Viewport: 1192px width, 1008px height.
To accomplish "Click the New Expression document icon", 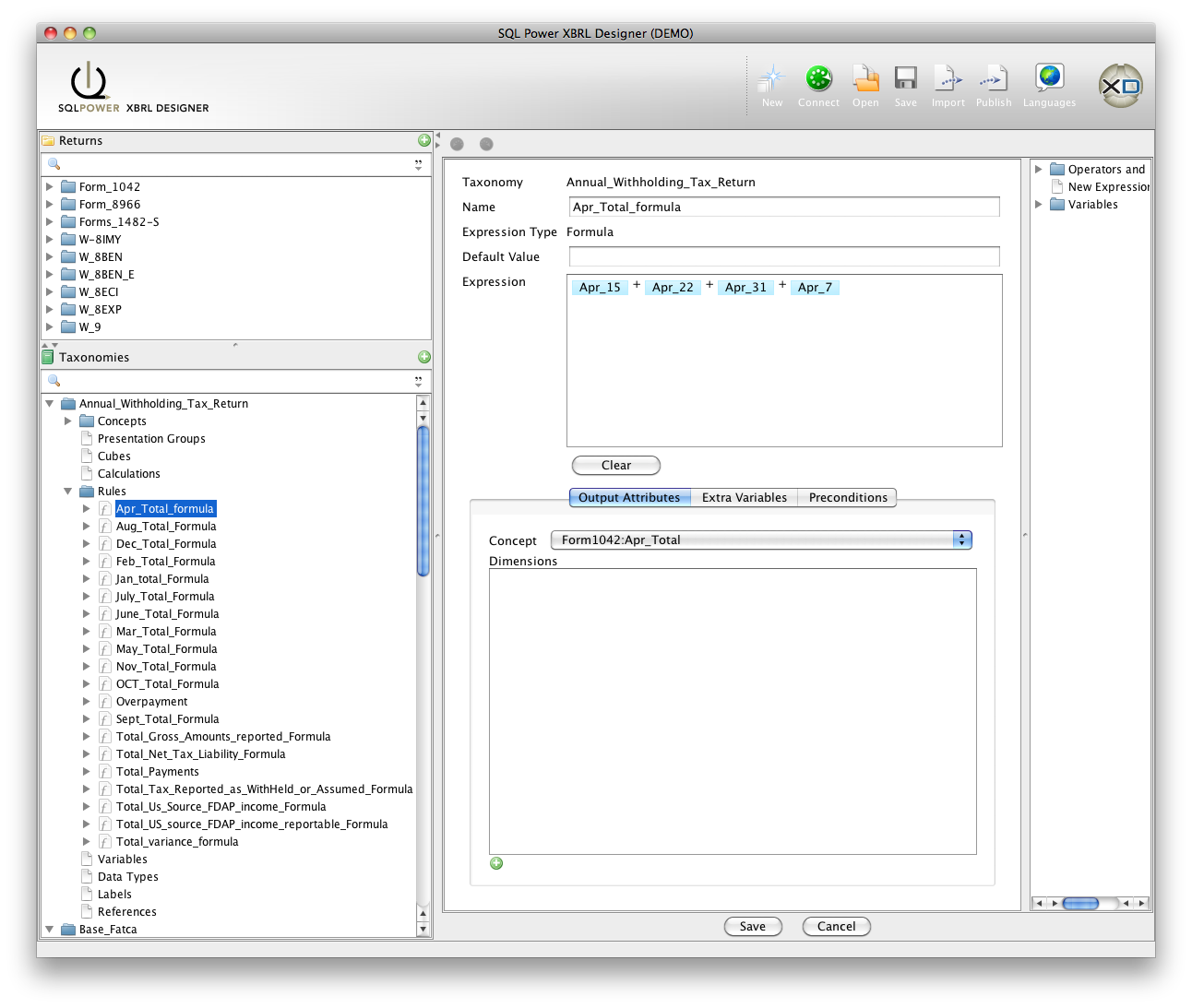I will [x=1057, y=186].
